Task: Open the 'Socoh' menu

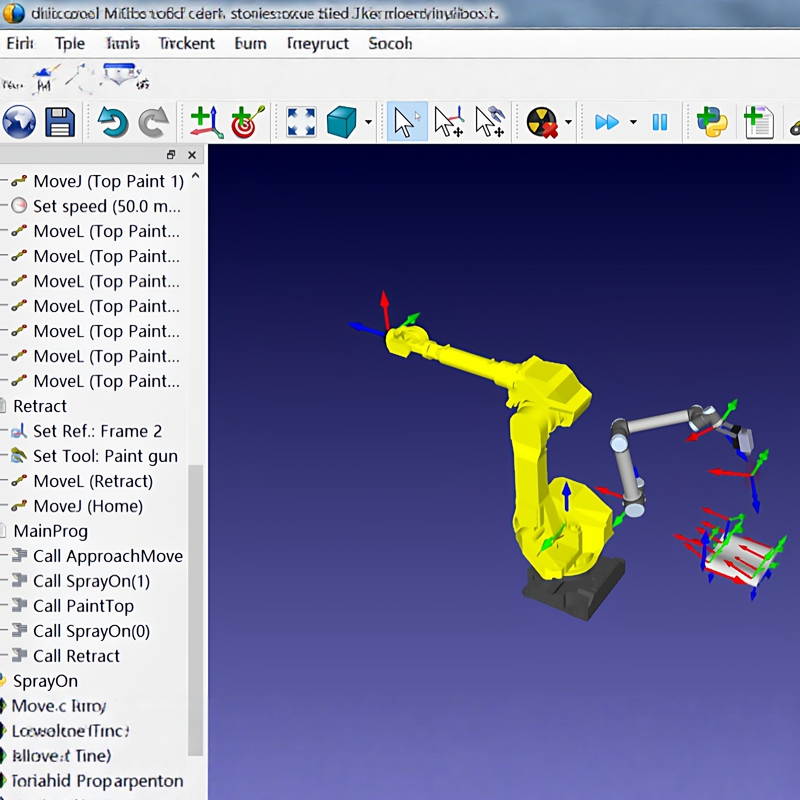Action: coord(390,43)
